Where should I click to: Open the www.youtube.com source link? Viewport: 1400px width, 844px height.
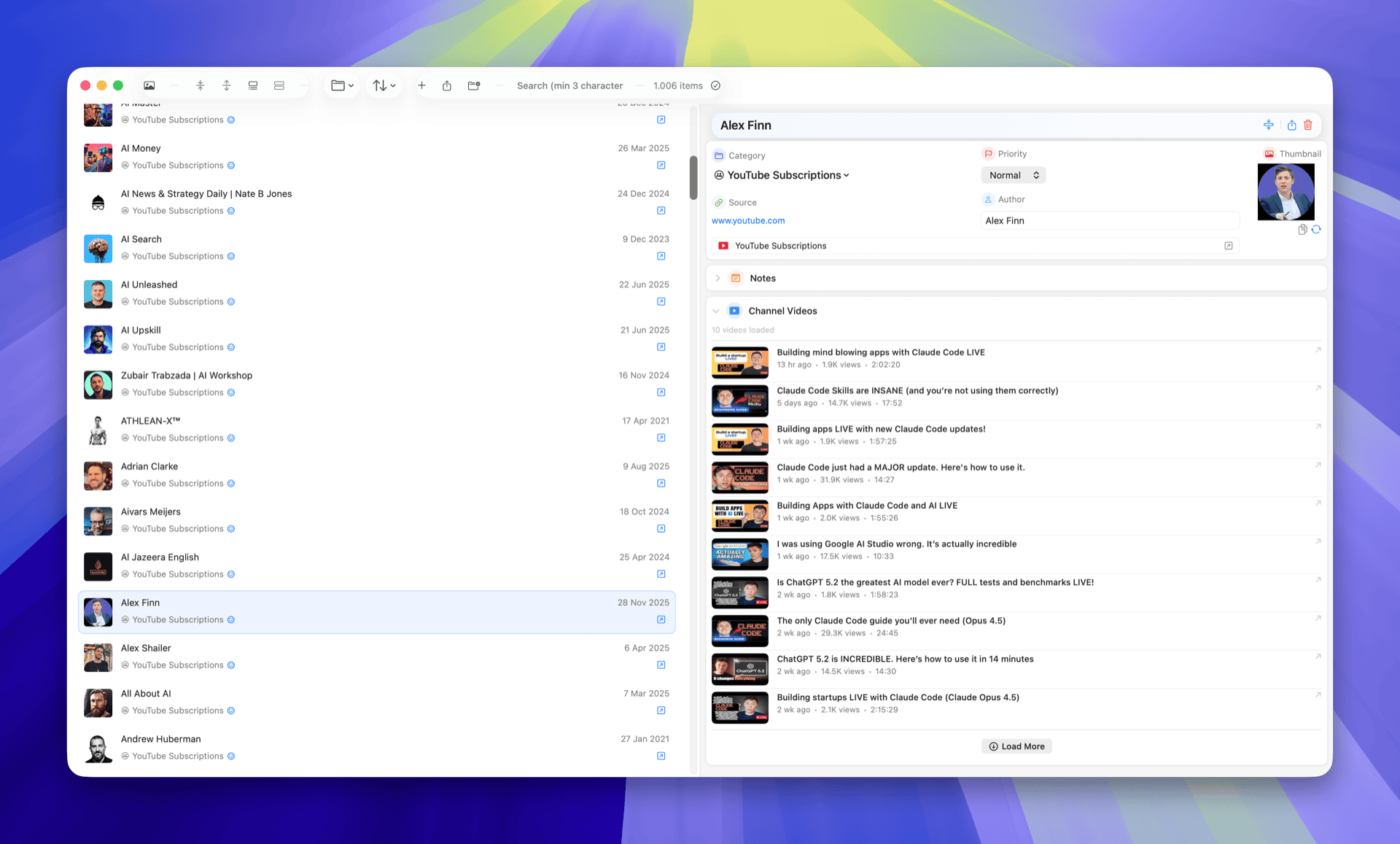tap(748, 220)
